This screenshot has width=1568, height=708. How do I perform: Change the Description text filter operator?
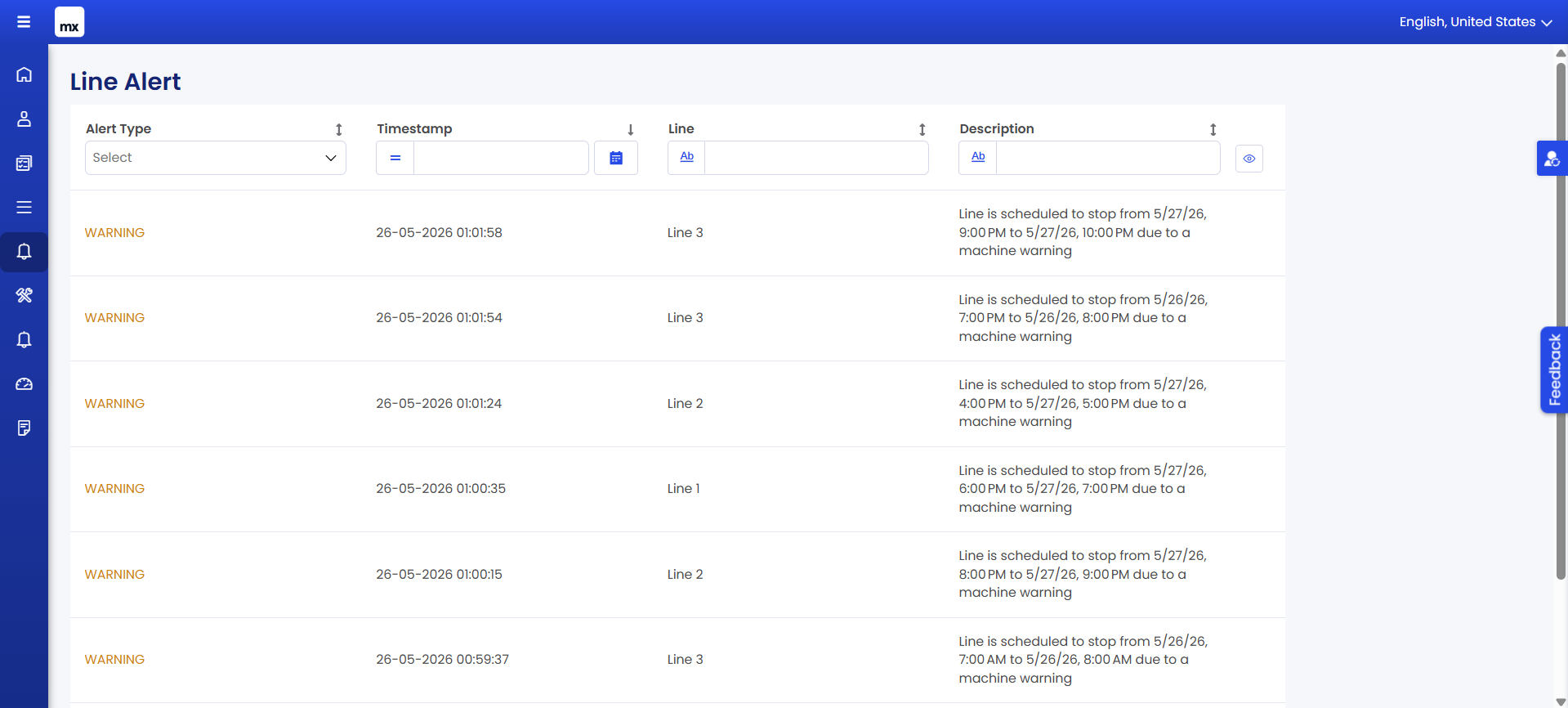click(978, 158)
